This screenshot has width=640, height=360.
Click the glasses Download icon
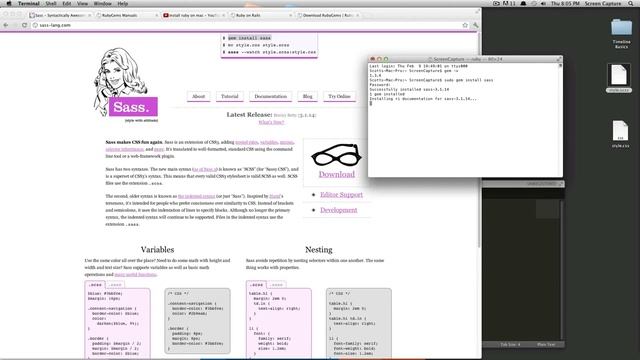(336, 155)
